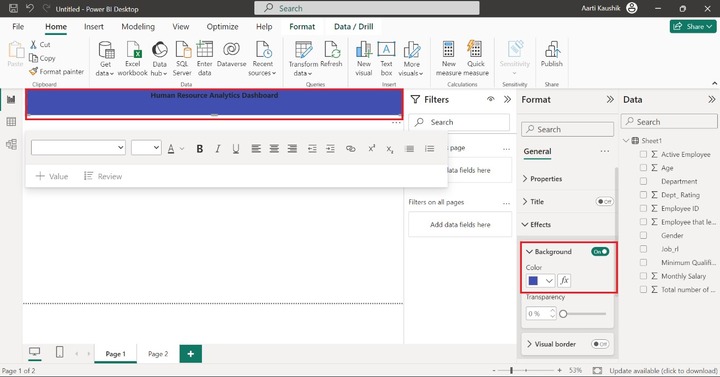Image resolution: width=720 pixels, height=377 pixels.
Task: Open the font size dropdown
Action: click(146, 147)
